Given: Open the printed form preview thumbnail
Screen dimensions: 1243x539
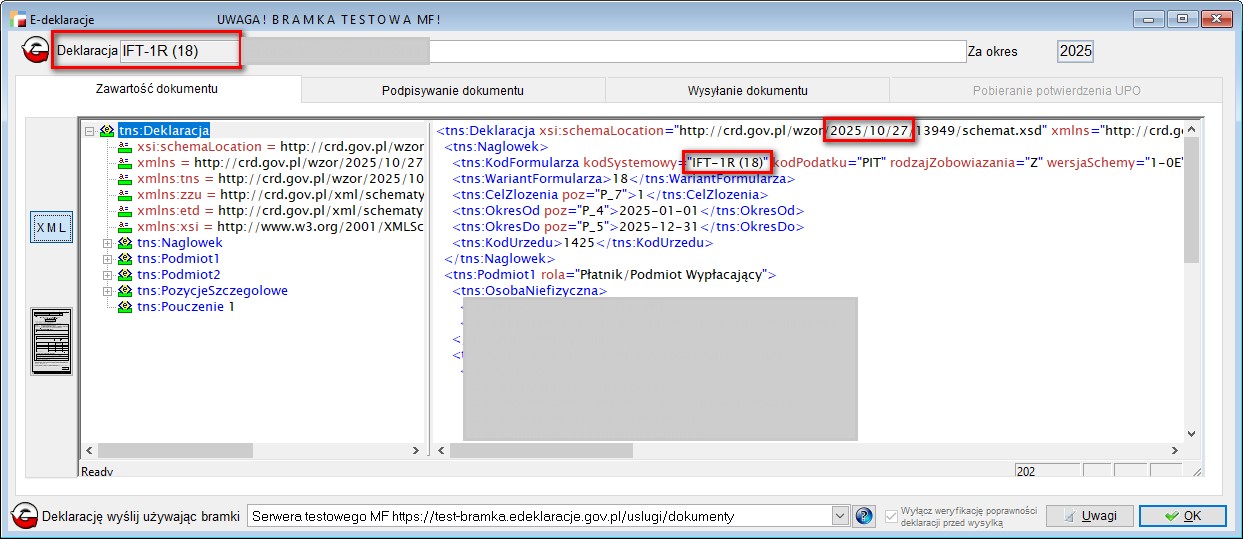Looking at the screenshot, I should point(51,340).
